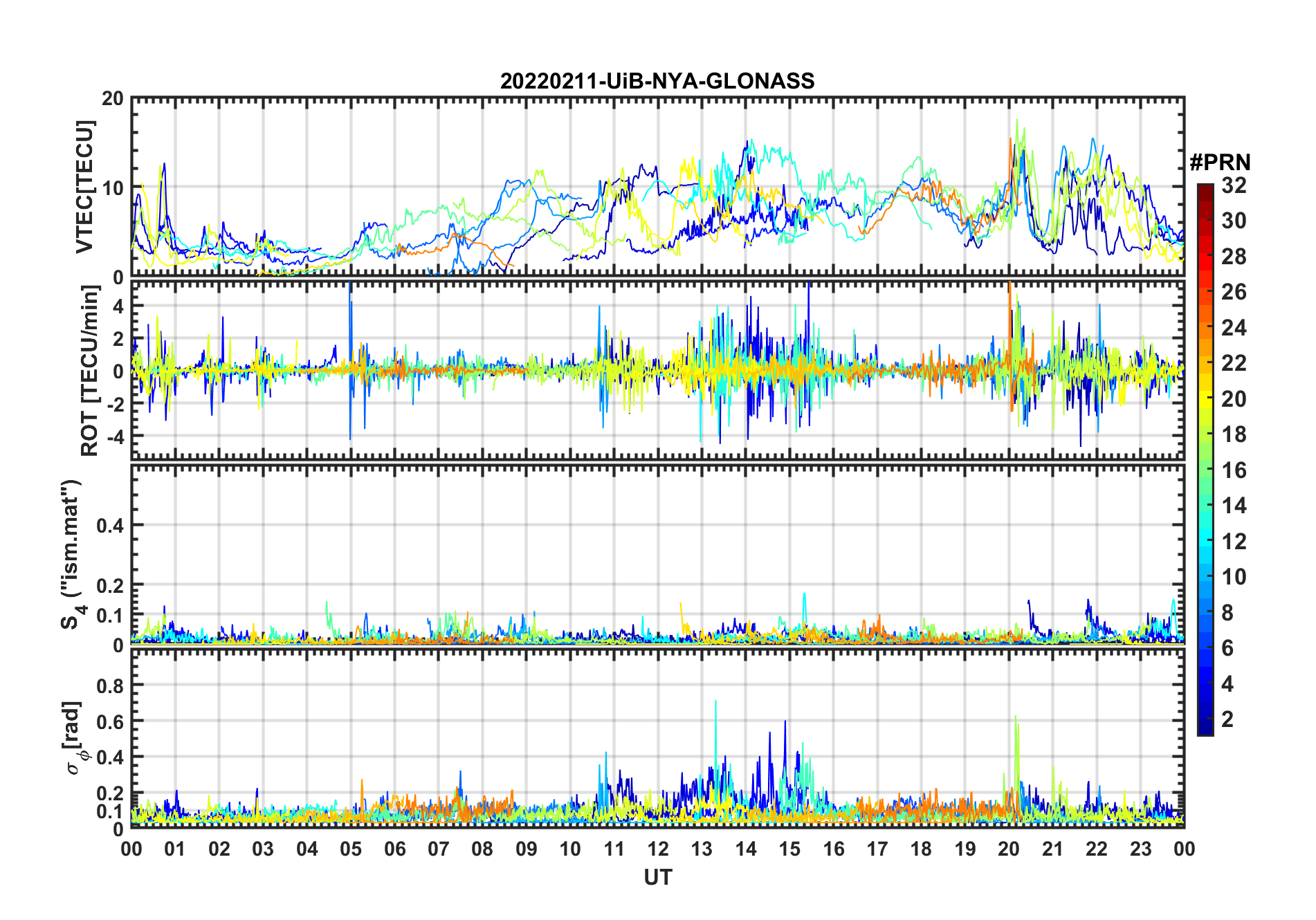Click the plot title 20220211-UiB-NYA-GLONASS
Image resolution: width=1316 pixels, height=920 pixels.
pos(657,81)
